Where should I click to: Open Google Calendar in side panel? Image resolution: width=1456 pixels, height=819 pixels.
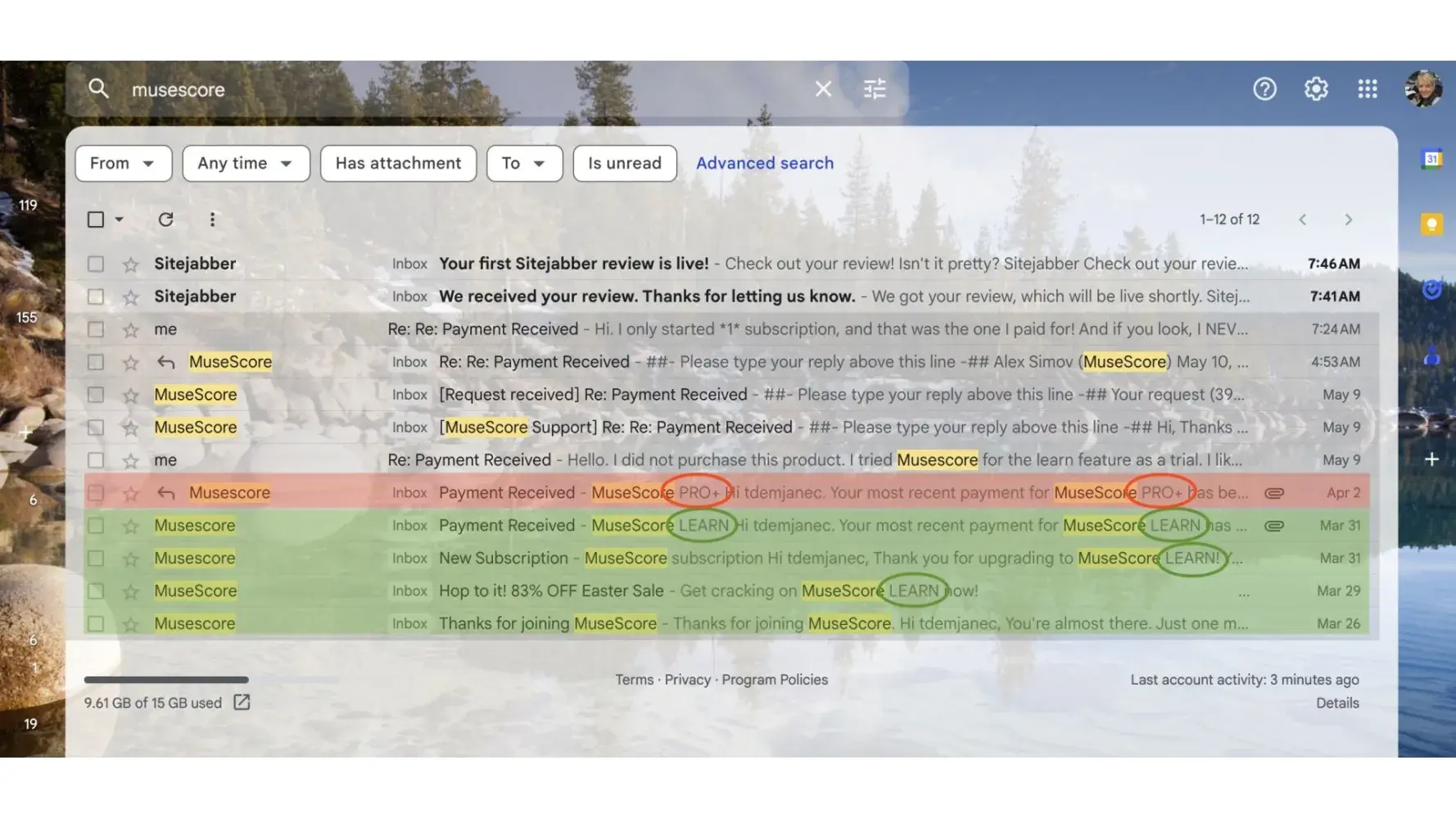(1431, 159)
